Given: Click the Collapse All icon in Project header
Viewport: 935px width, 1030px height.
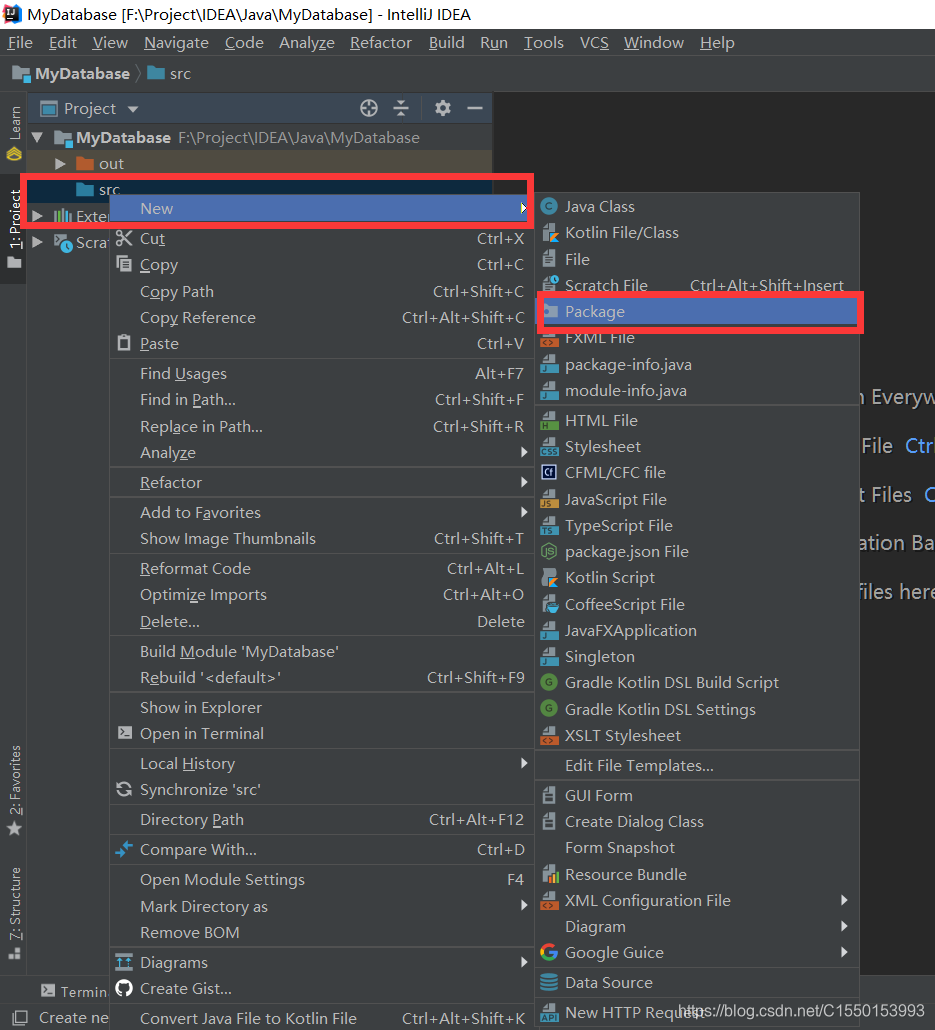Looking at the screenshot, I should [401, 108].
